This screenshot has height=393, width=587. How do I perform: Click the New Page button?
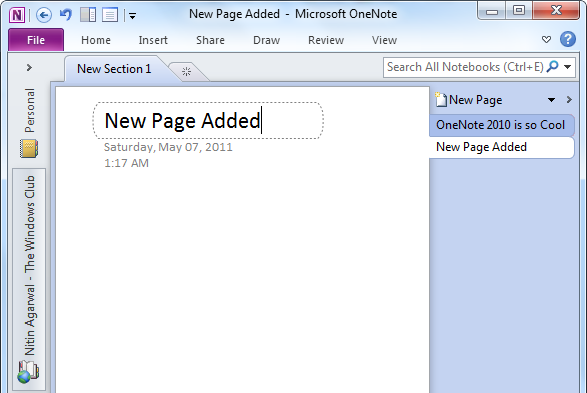coord(469,100)
